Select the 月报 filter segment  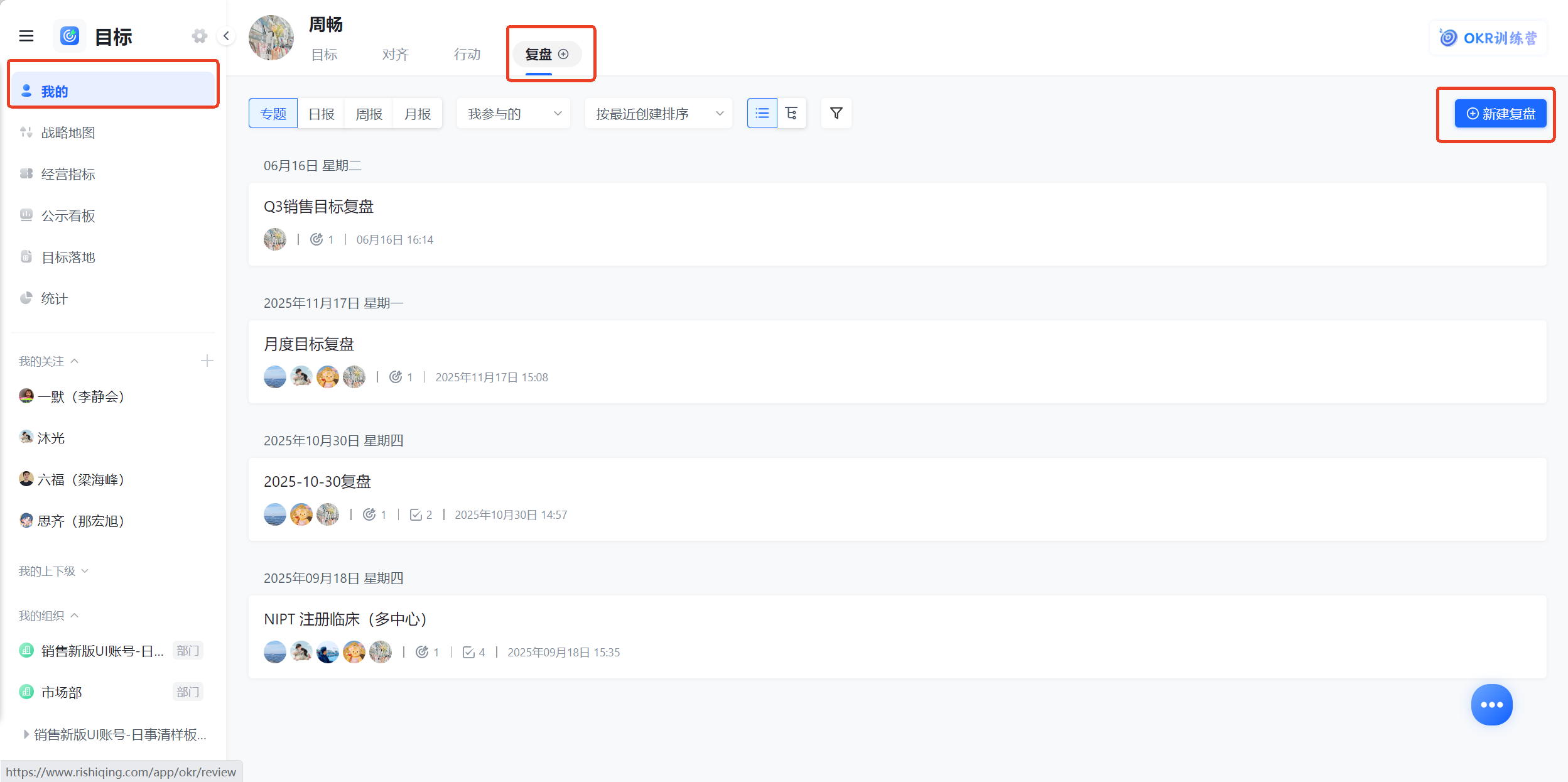click(x=418, y=114)
